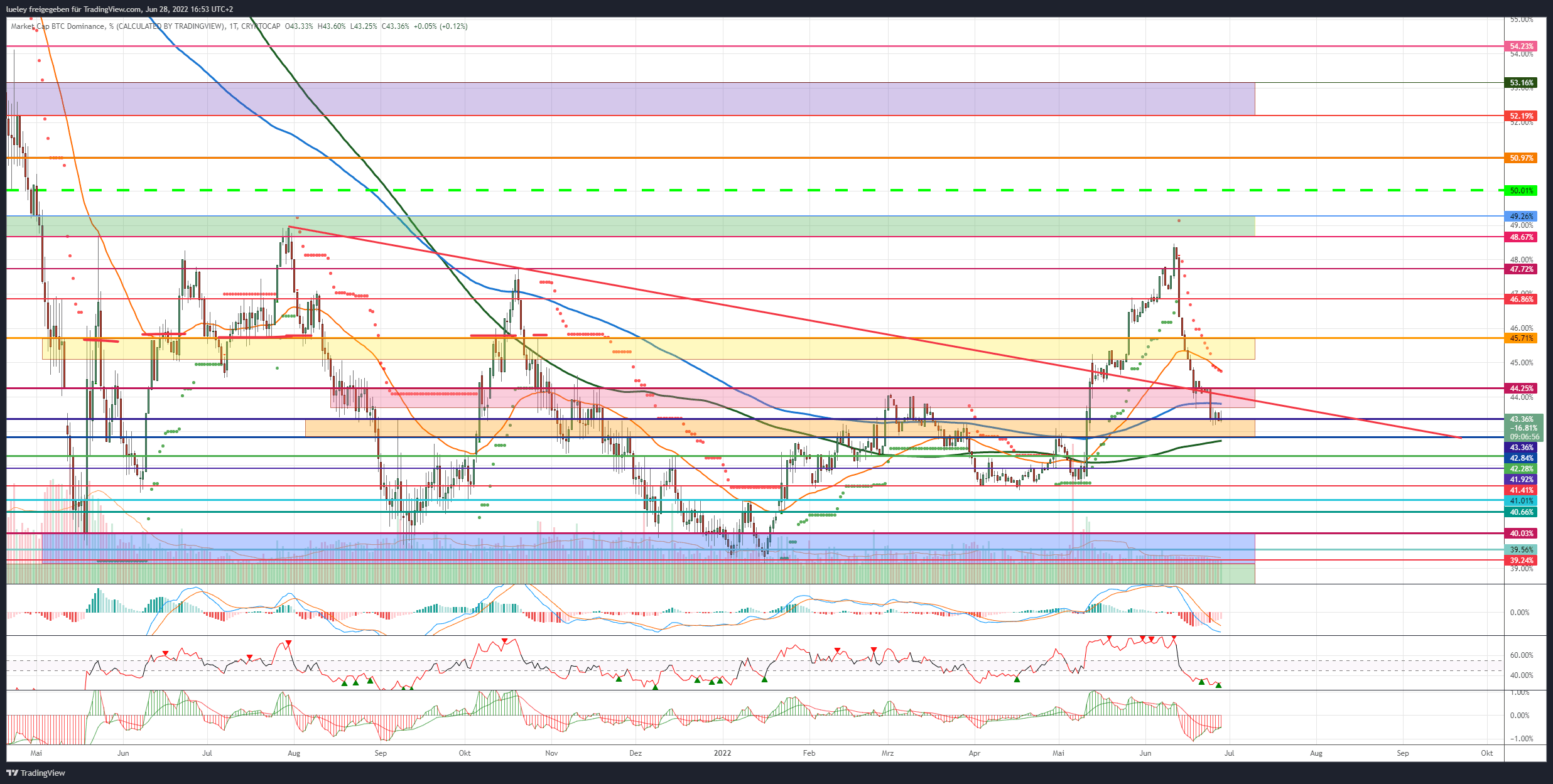This screenshot has width=1553, height=784.
Task: Click the teal 40.66% price label
Action: coord(1522,512)
